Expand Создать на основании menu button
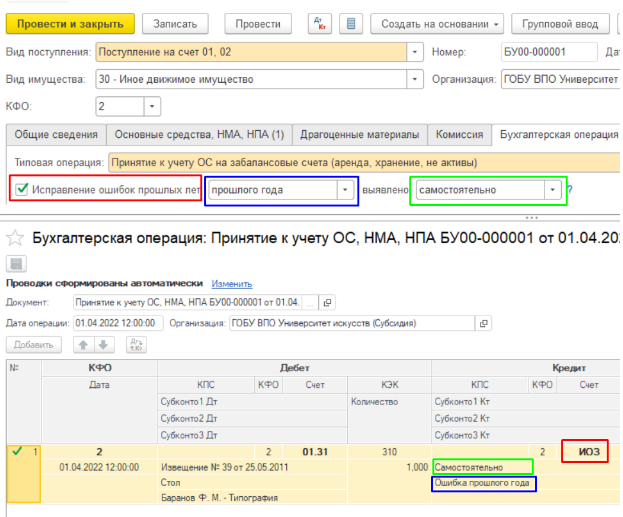The height and width of the screenshot is (517, 623). [437, 24]
